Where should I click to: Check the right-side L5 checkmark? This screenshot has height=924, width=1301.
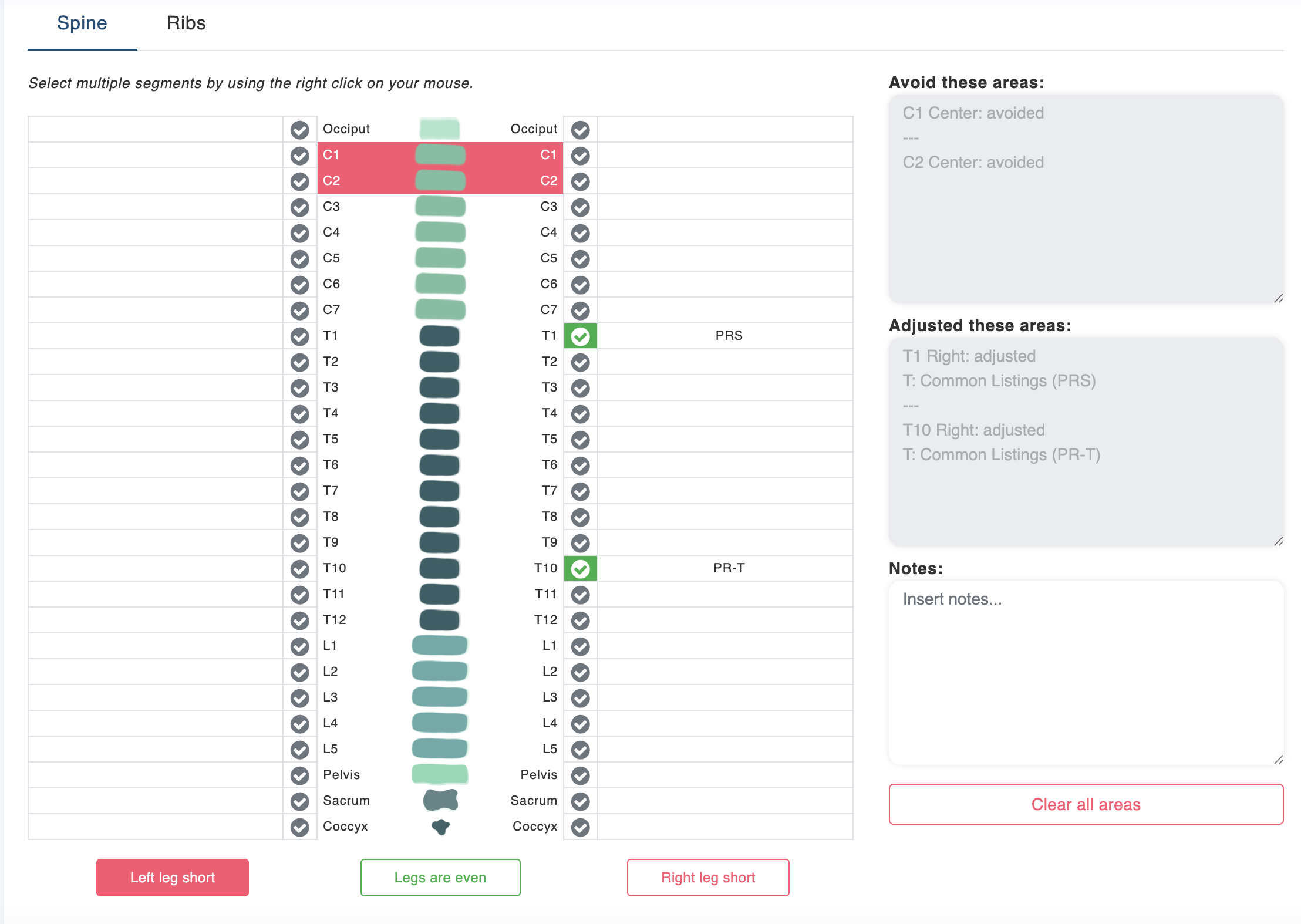coord(581,749)
